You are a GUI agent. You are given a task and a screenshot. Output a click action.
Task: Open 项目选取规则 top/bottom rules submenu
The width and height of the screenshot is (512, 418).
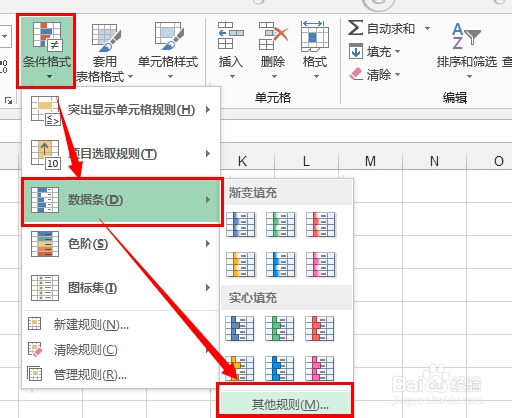pyautogui.click(x=121, y=154)
